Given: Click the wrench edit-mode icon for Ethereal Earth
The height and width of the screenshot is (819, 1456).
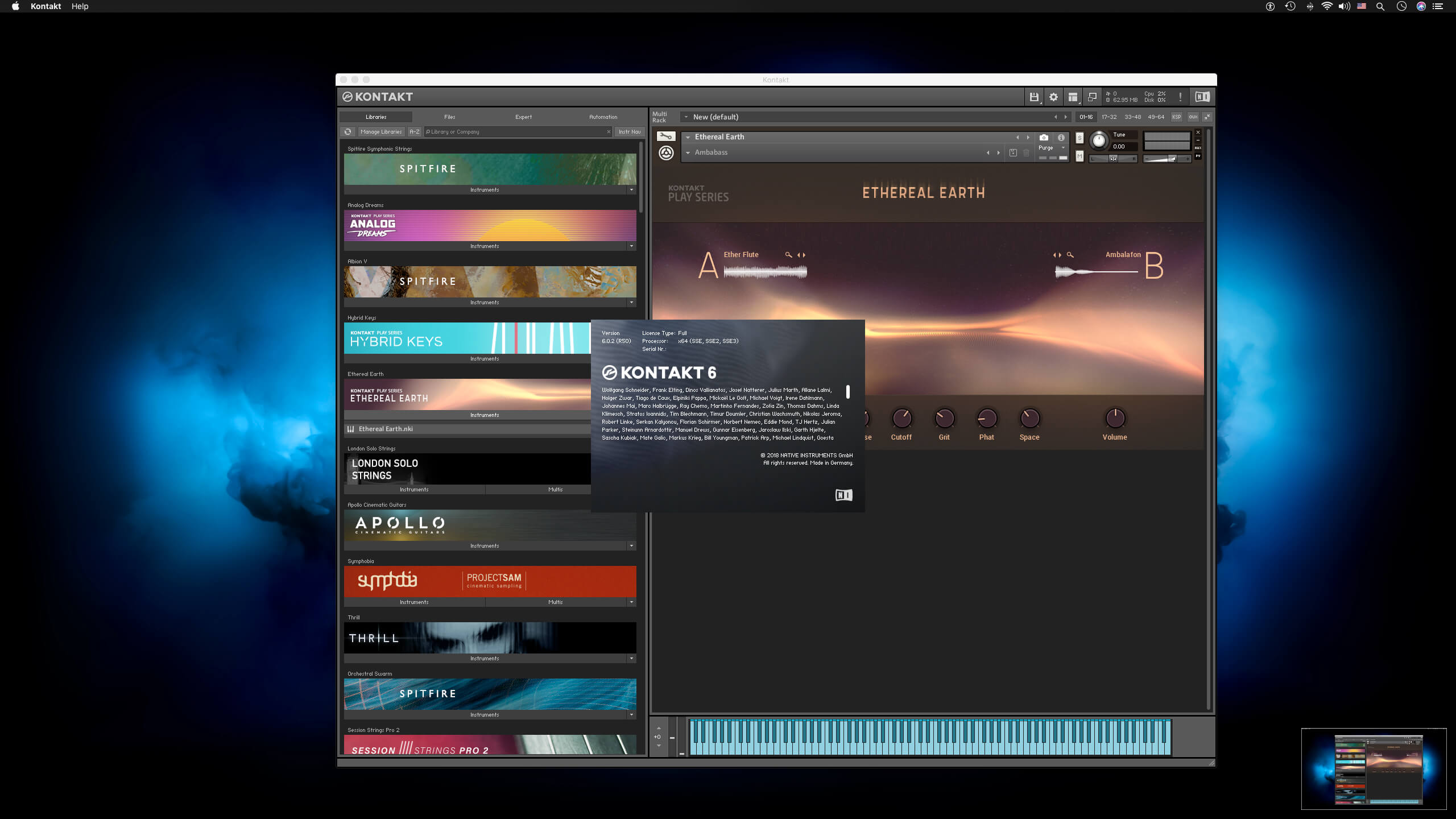Looking at the screenshot, I should pos(665,136).
